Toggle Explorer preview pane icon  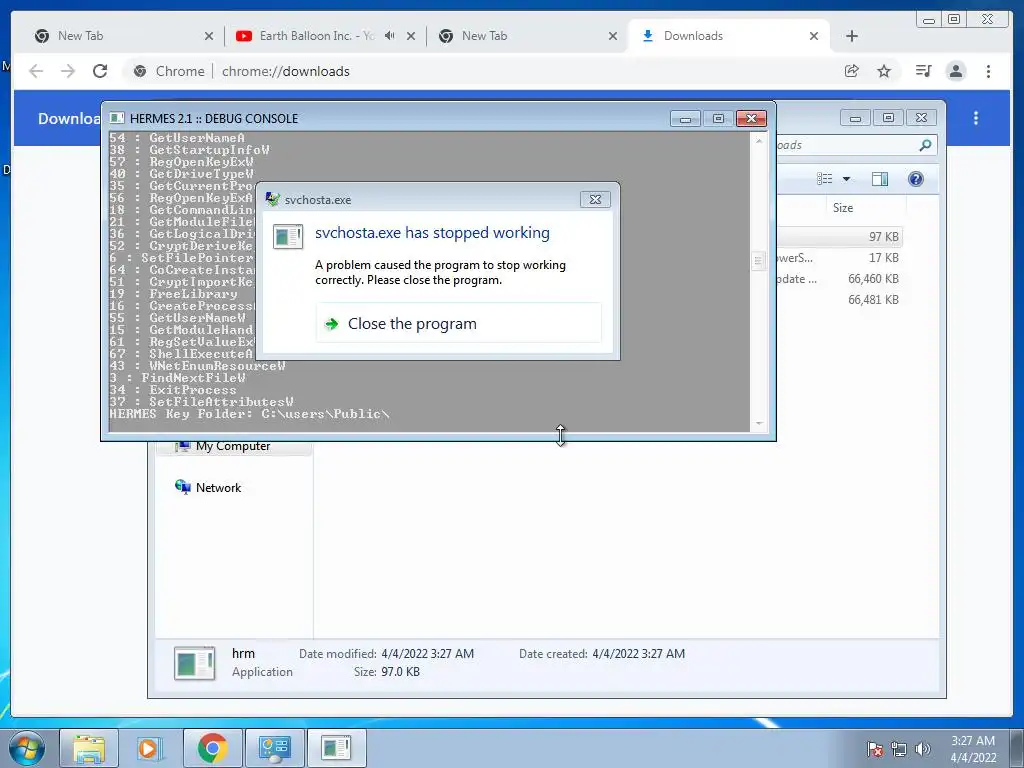coord(880,179)
